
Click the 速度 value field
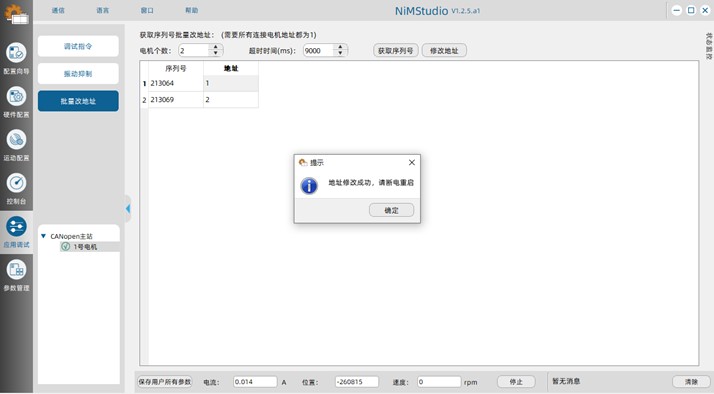point(439,382)
